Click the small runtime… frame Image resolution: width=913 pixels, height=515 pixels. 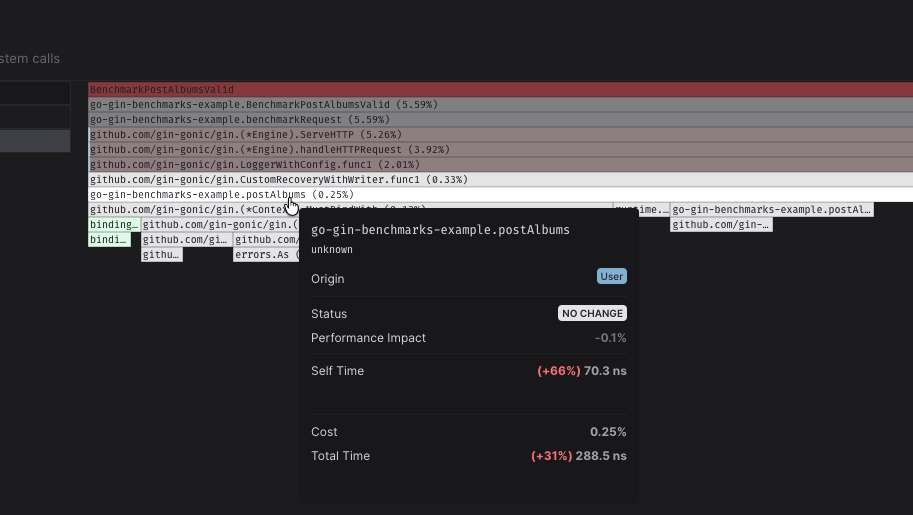click(x=641, y=210)
